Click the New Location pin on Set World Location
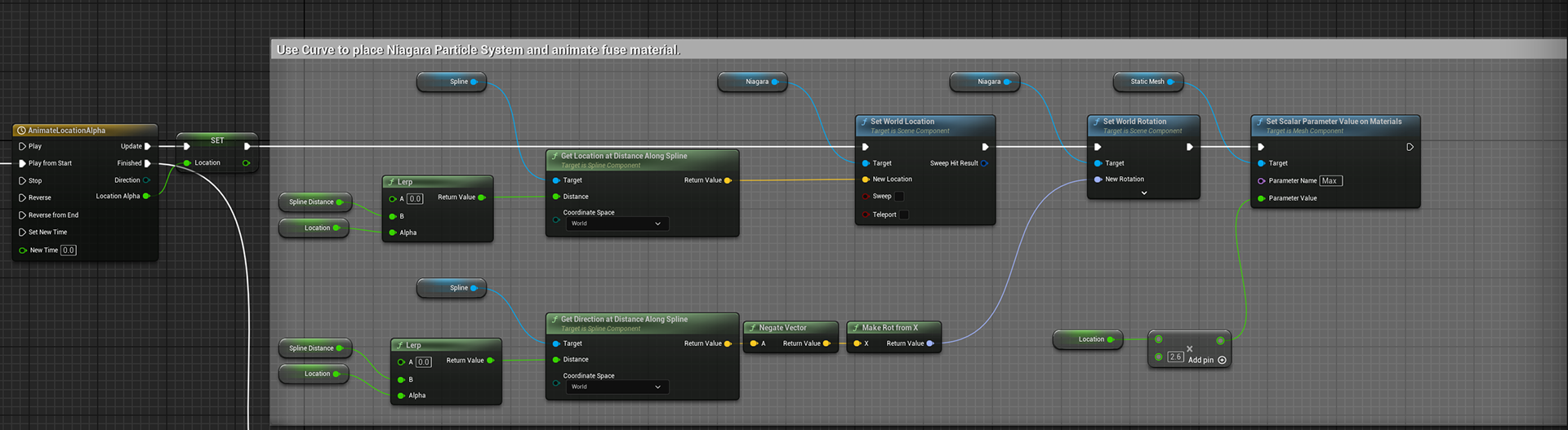1568x430 pixels. pos(866,180)
